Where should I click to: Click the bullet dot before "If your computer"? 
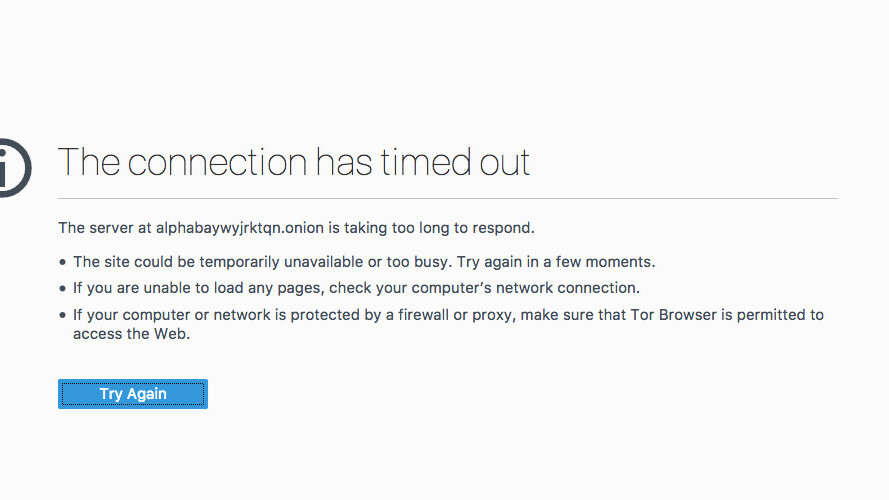point(62,315)
